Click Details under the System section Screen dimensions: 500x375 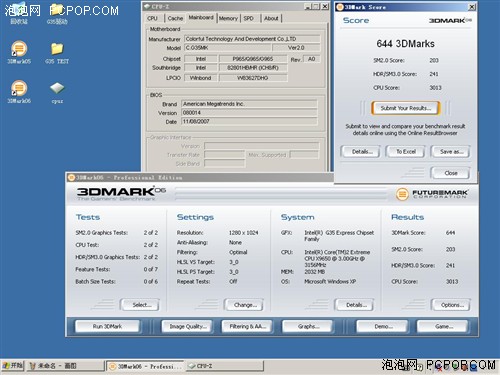(355, 305)
